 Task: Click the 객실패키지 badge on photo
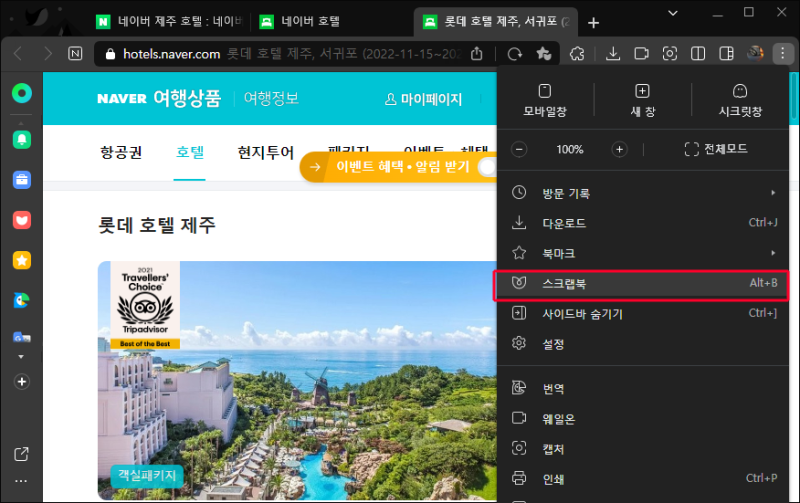pos(147,475)
